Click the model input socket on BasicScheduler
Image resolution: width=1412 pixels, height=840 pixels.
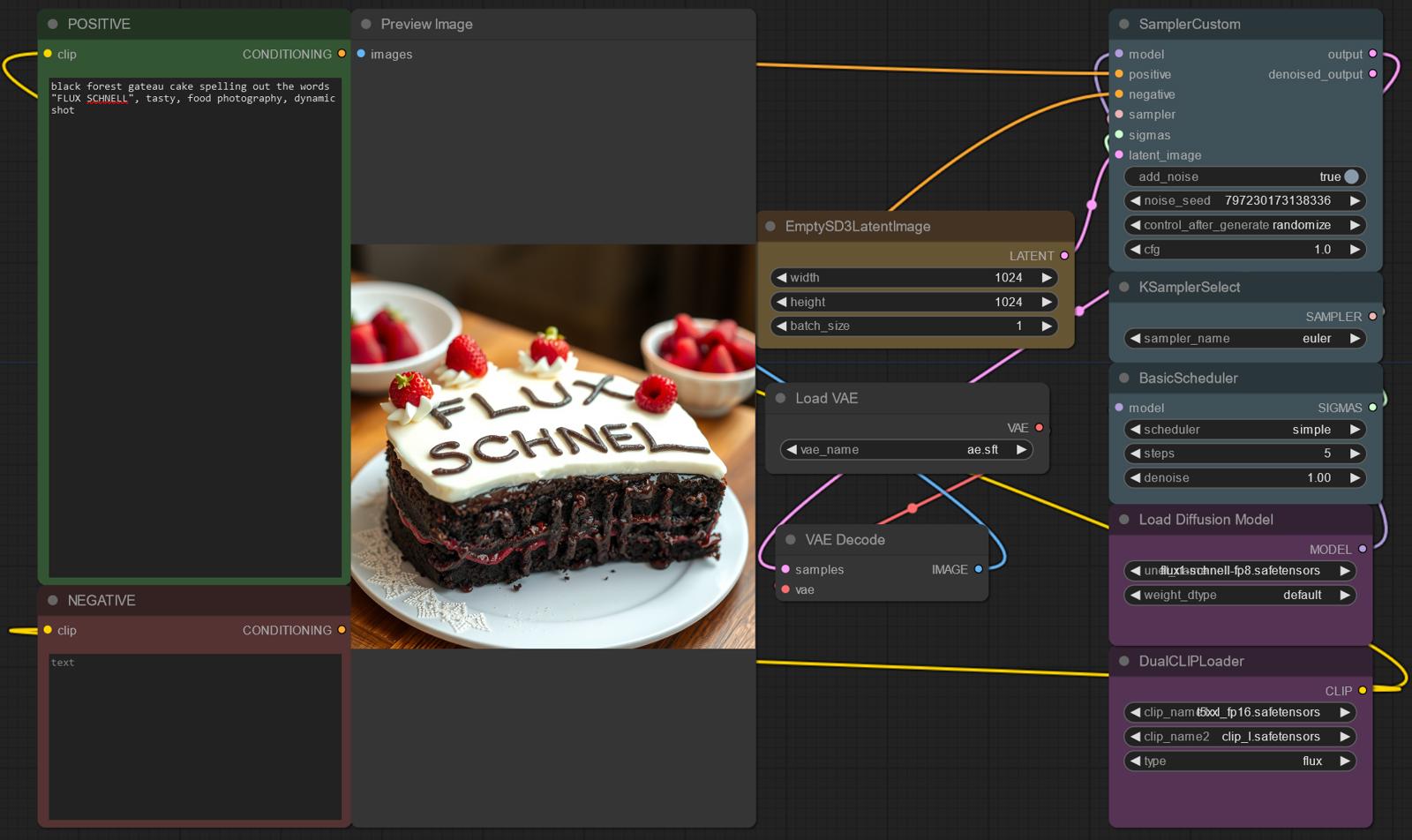tap(1119, 408)
